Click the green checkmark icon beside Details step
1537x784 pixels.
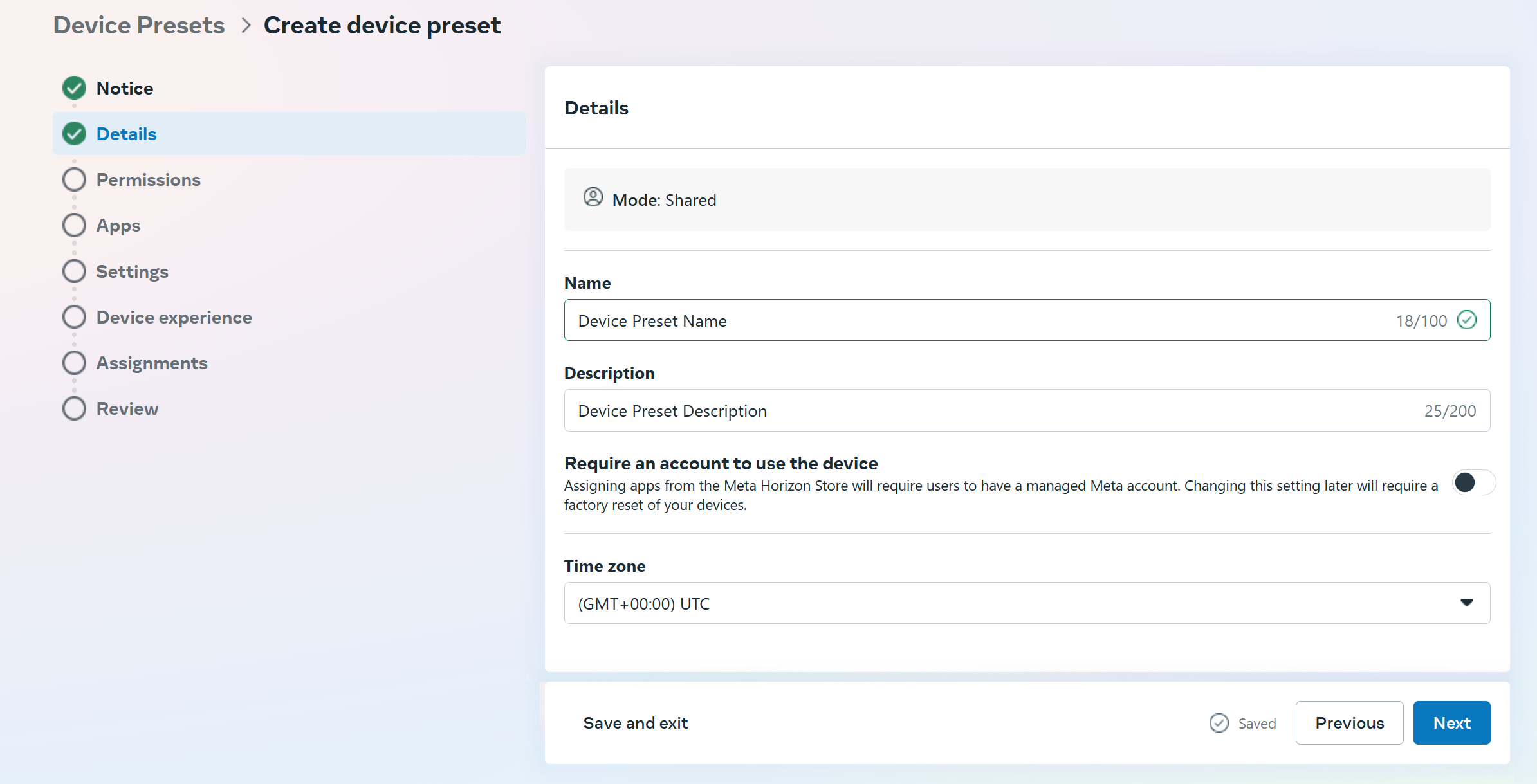point(74,134)
